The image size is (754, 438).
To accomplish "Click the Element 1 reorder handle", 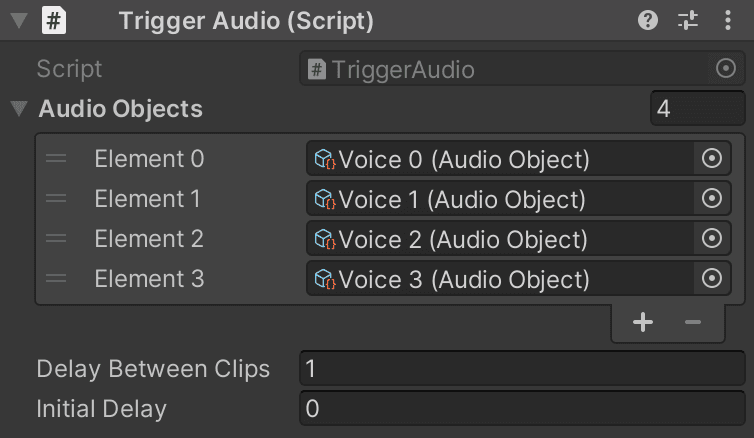I will [x=56, y=198].
